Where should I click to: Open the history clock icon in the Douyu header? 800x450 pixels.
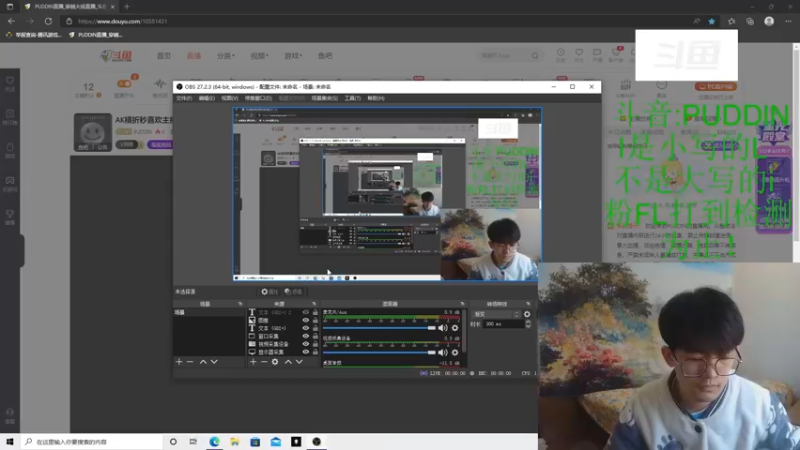pos(561,53)
